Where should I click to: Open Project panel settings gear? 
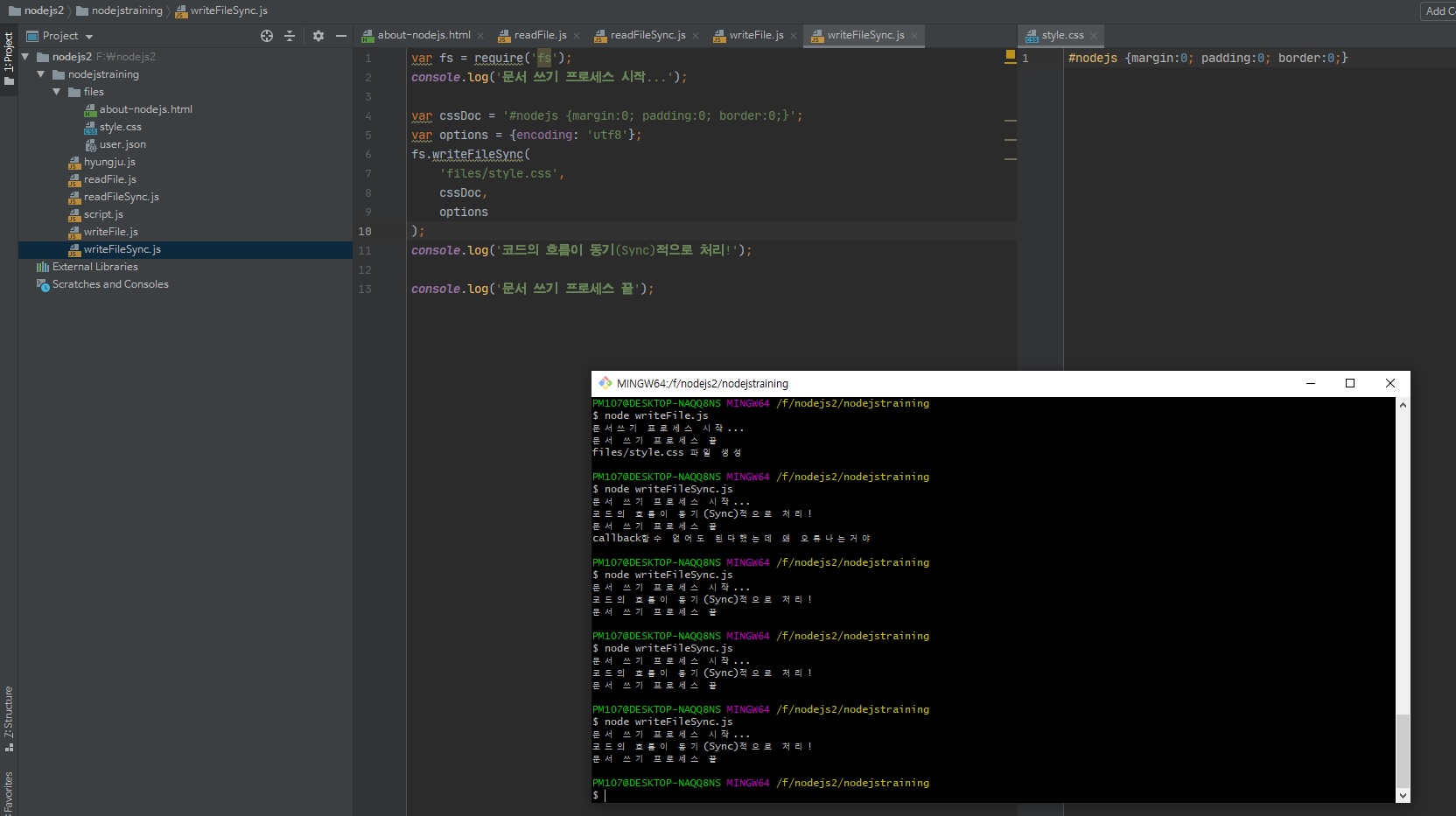coord(318,36)
